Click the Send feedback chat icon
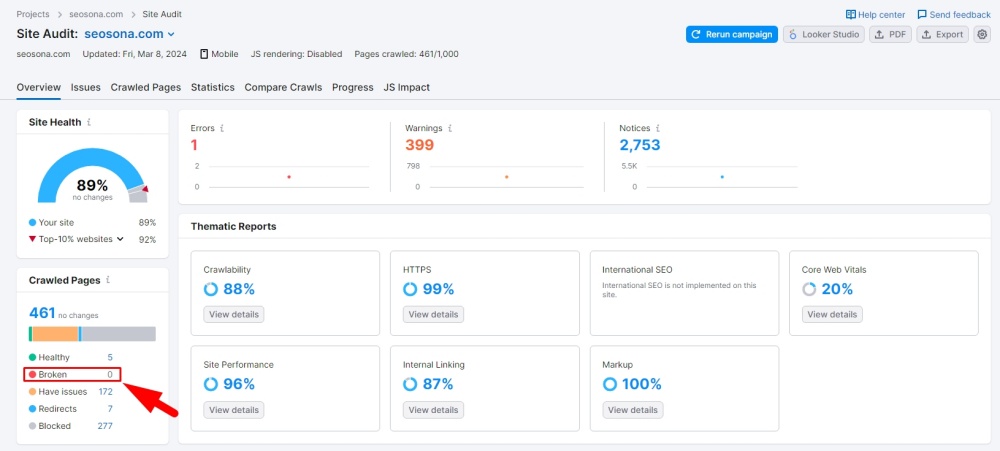Viewport: 1000px width, 451px height. [x=922, y=15]
